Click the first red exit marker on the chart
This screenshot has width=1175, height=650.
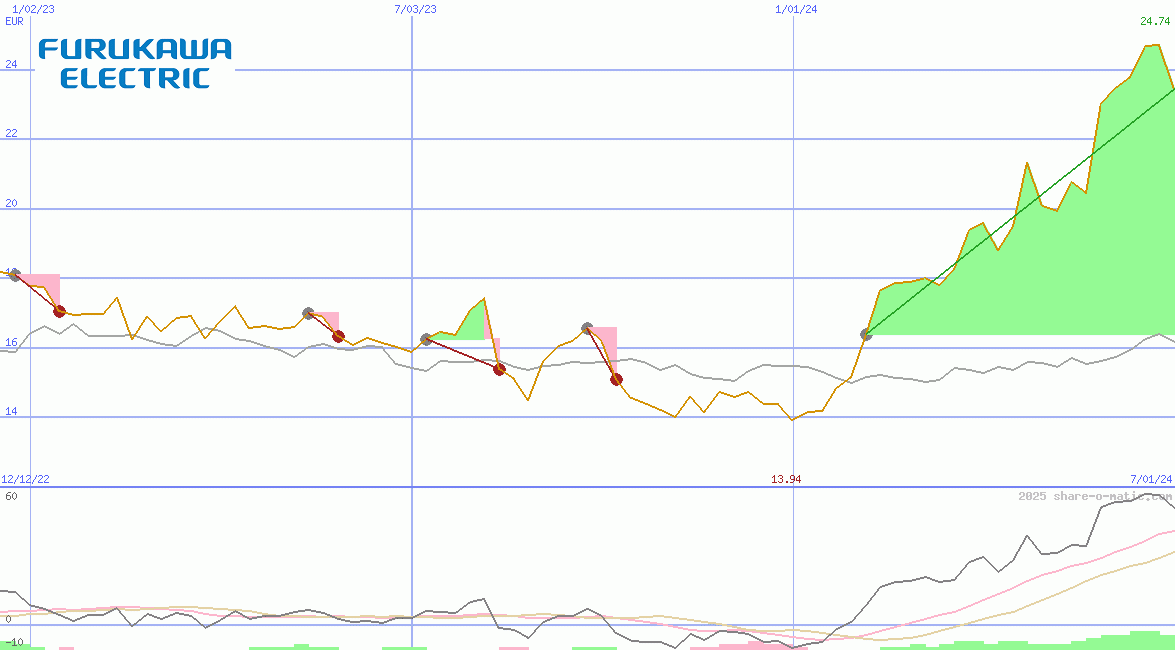click(x=59, y=312)
